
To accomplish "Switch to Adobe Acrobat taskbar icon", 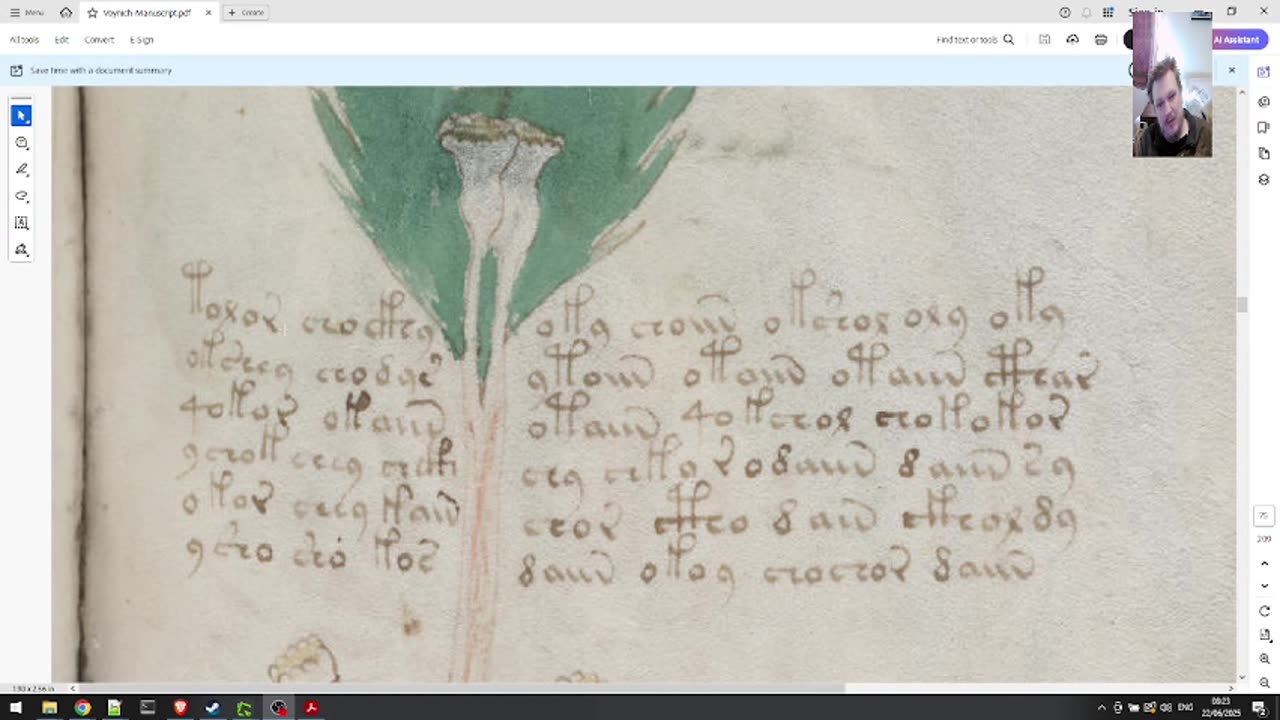I will (311, 708).
